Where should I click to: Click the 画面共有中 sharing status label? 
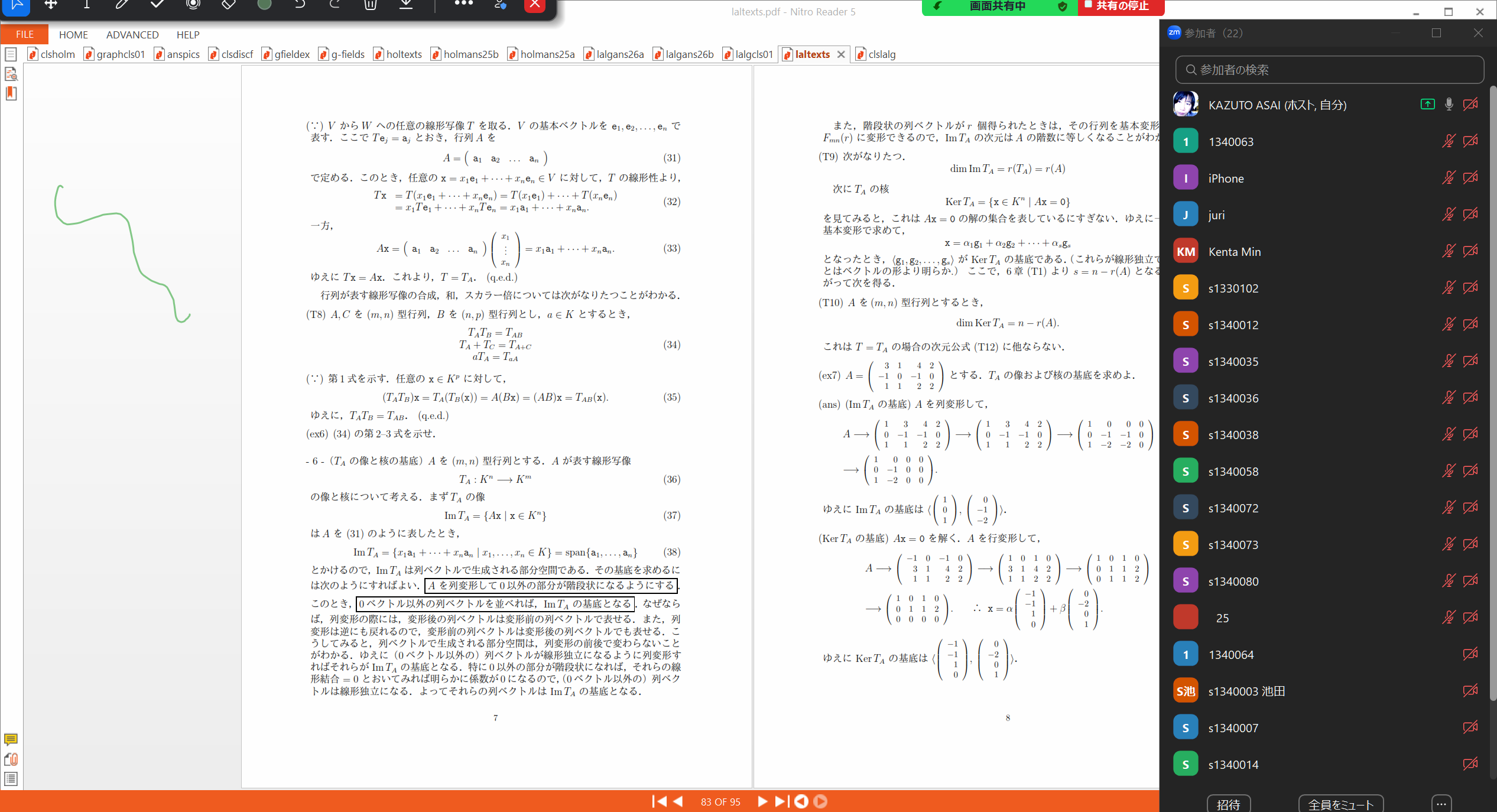coord(997,7)
